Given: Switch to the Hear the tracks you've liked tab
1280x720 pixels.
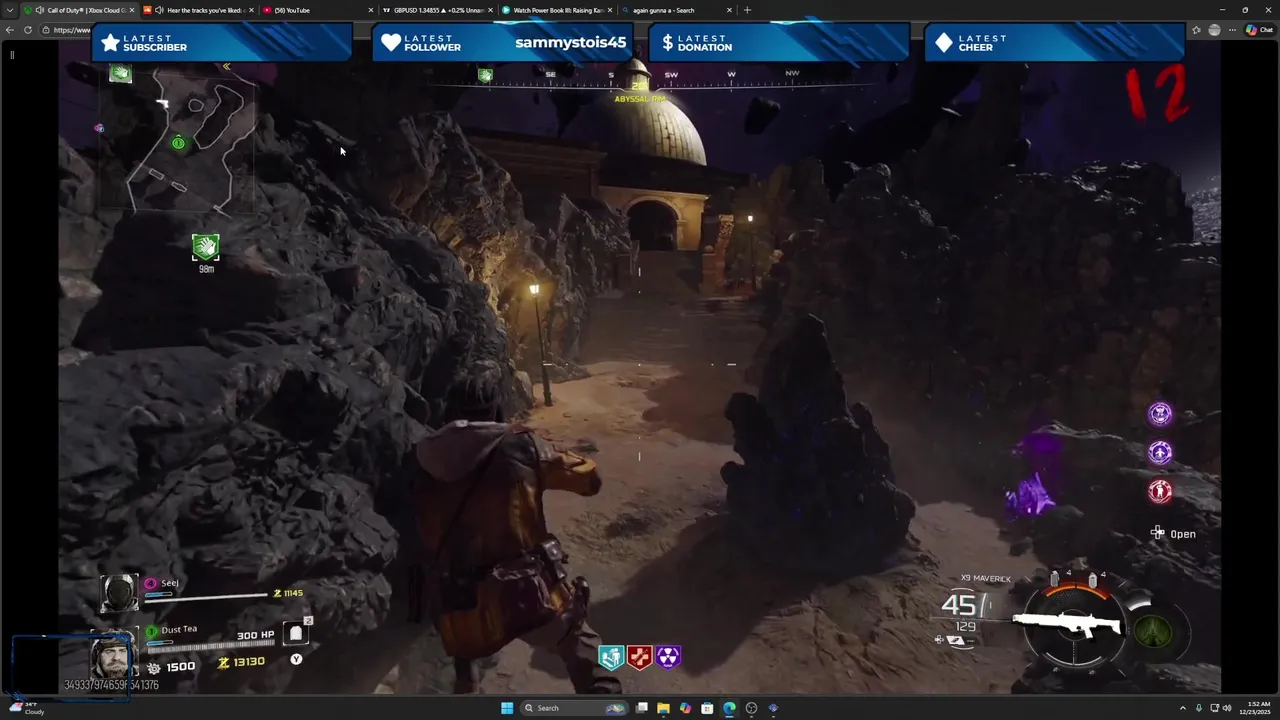Looking at the screenshot, I should point(198,10).
